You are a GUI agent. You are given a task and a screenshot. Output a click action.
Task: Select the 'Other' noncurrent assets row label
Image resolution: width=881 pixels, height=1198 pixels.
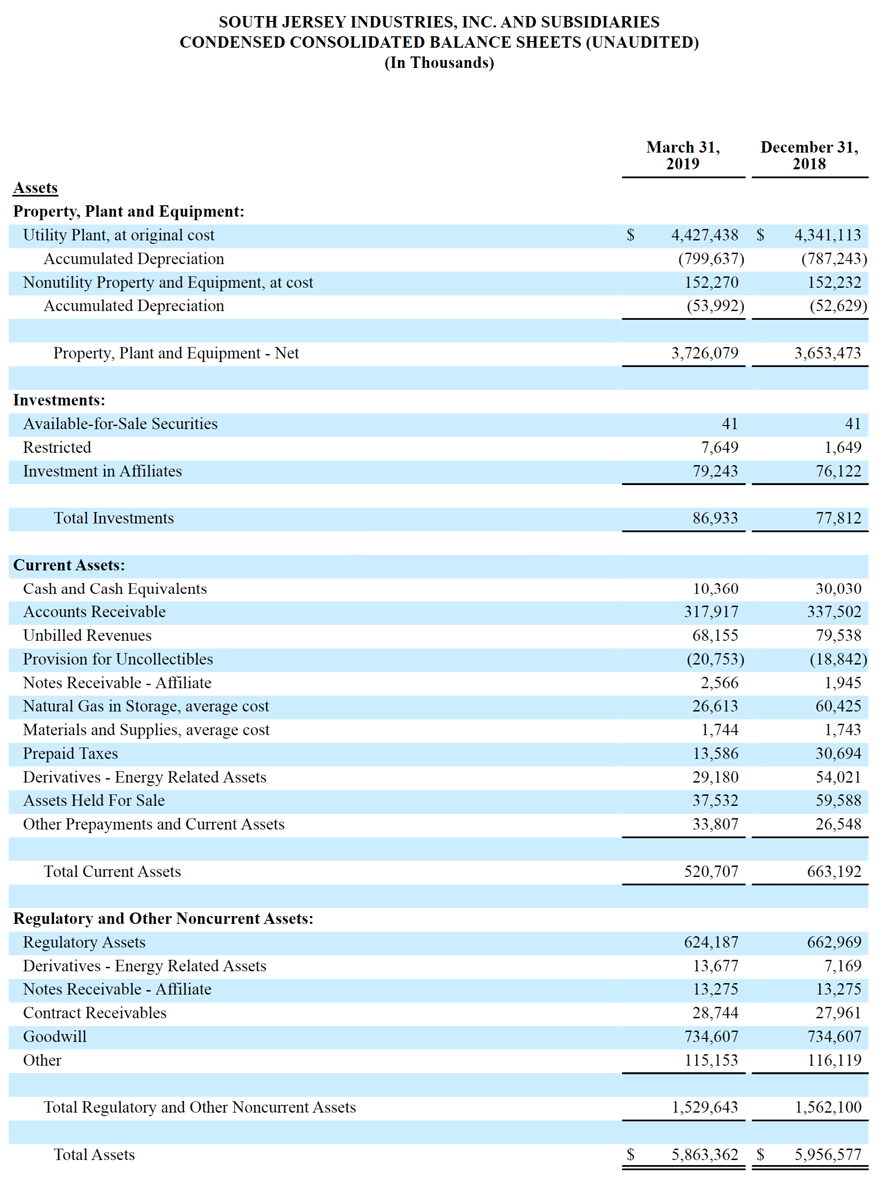(x=42, y=1060)
